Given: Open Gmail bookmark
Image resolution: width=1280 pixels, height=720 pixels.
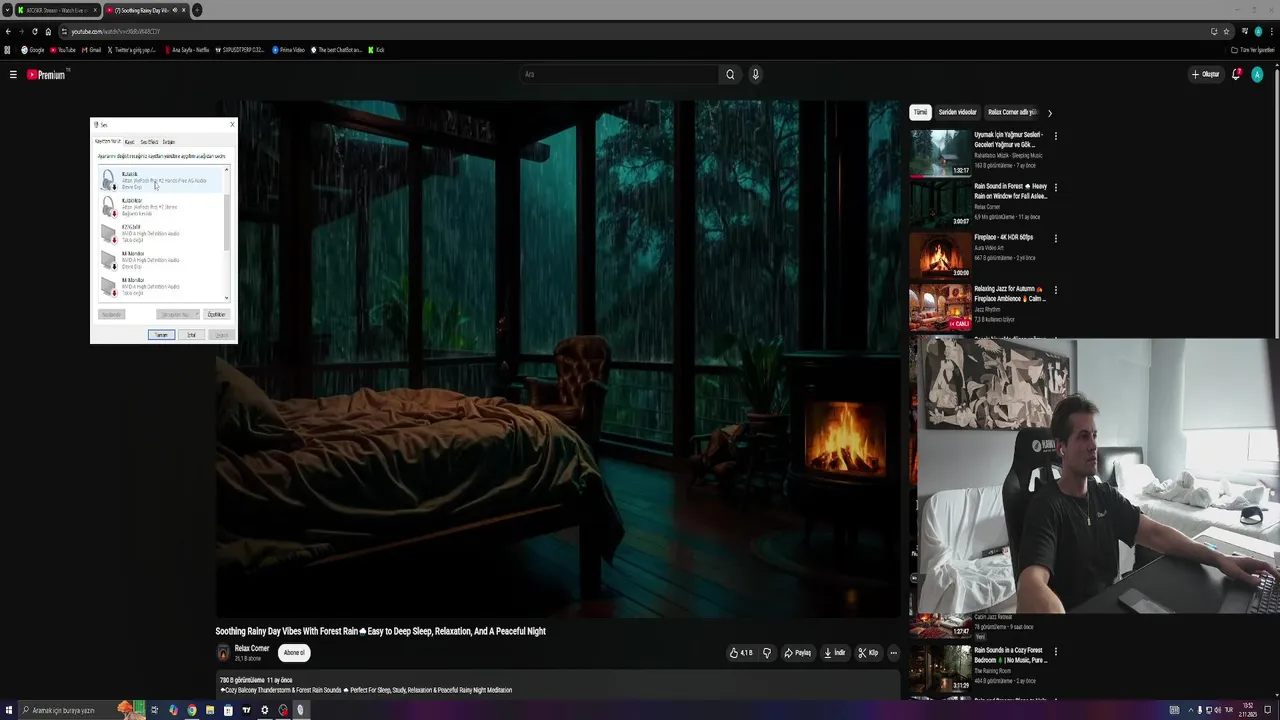Looking at the screenshot, I should [92, 50].
